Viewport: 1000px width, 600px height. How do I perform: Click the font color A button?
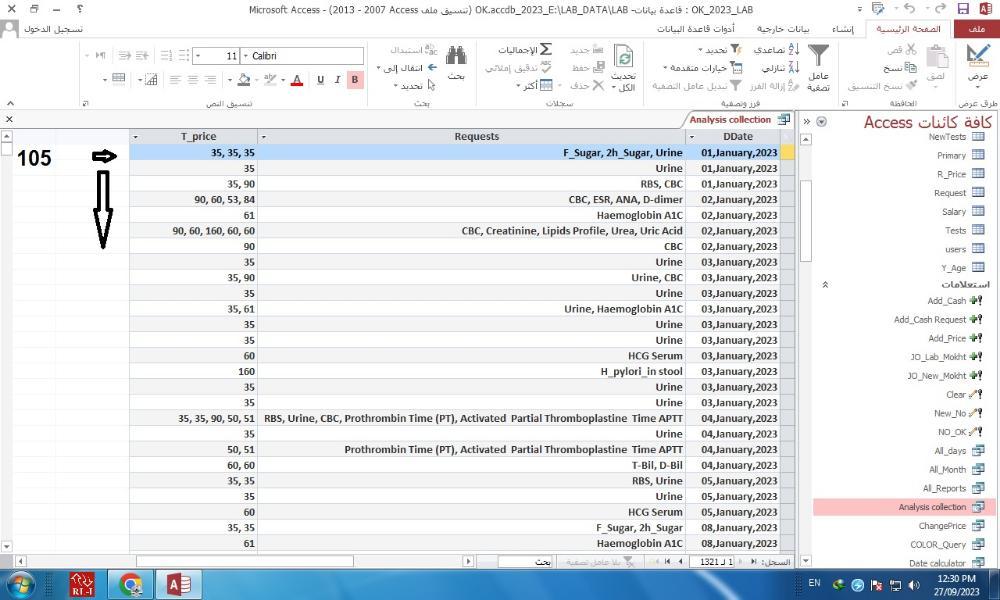pyautogui.click(x=297, y=80)
